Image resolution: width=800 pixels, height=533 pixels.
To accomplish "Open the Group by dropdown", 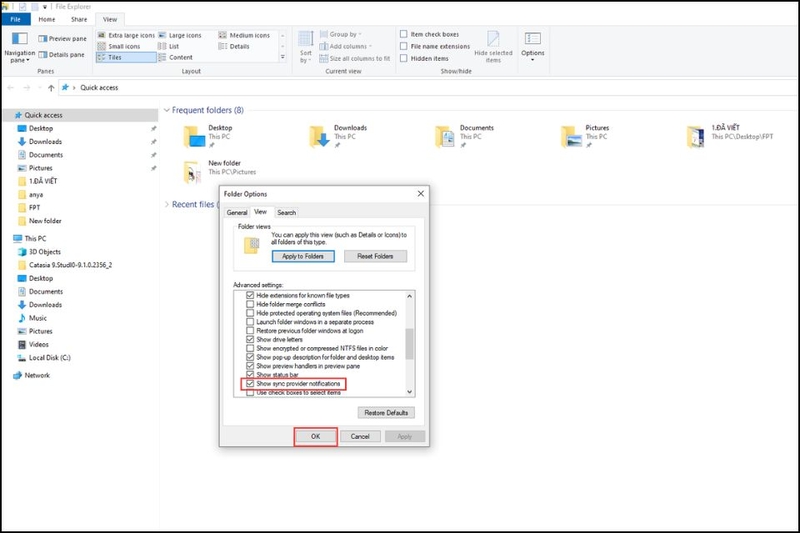I will (341, 34).
